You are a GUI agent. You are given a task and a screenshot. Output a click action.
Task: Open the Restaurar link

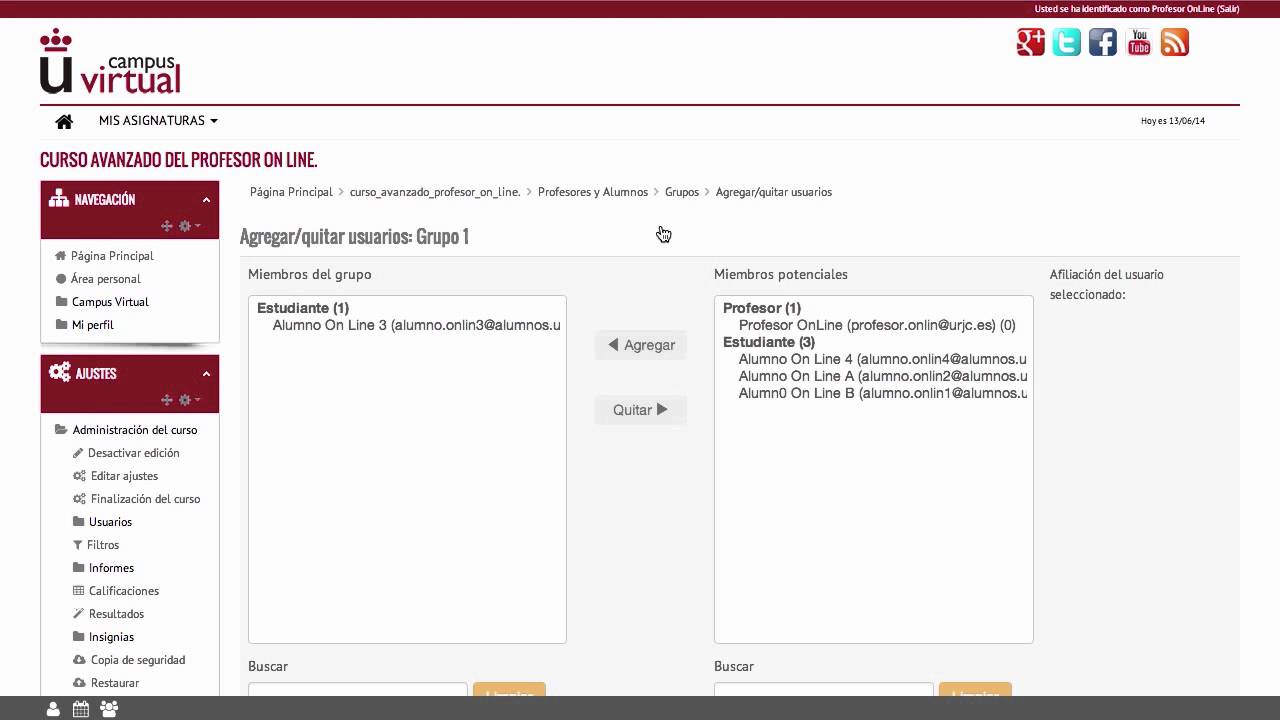click(x=115, y=683)
